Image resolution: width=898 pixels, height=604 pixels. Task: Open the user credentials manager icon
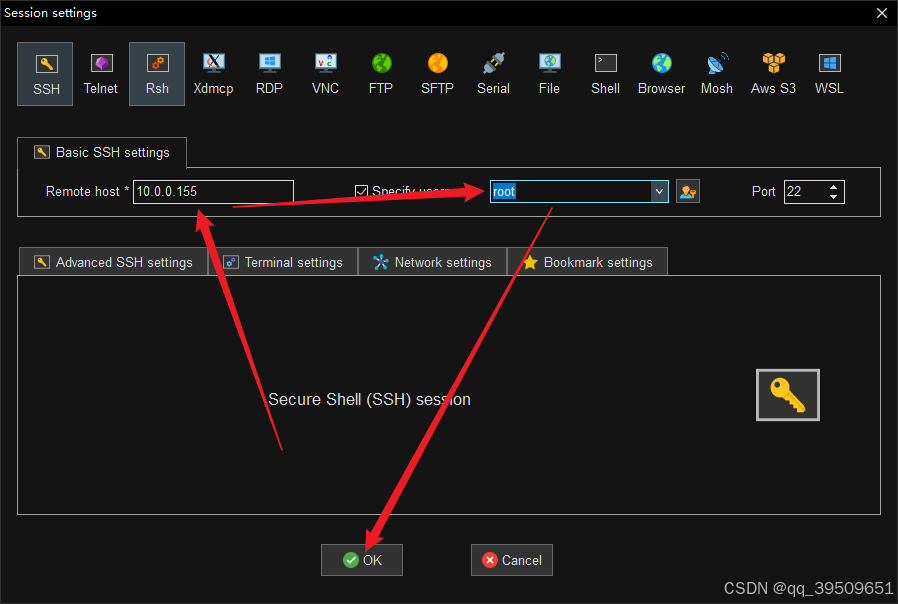coord(688,191)
